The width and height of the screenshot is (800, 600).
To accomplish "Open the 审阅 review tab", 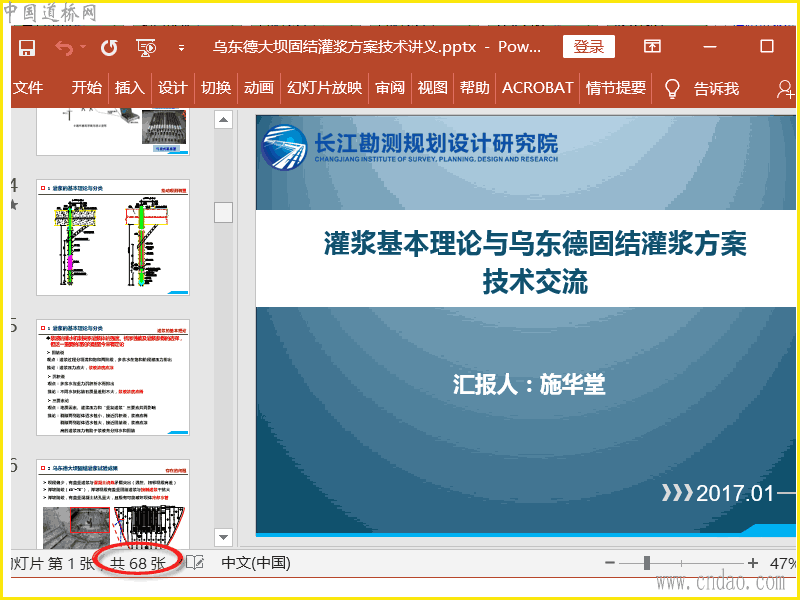I will pyautogui.click(x=390, y=88).
